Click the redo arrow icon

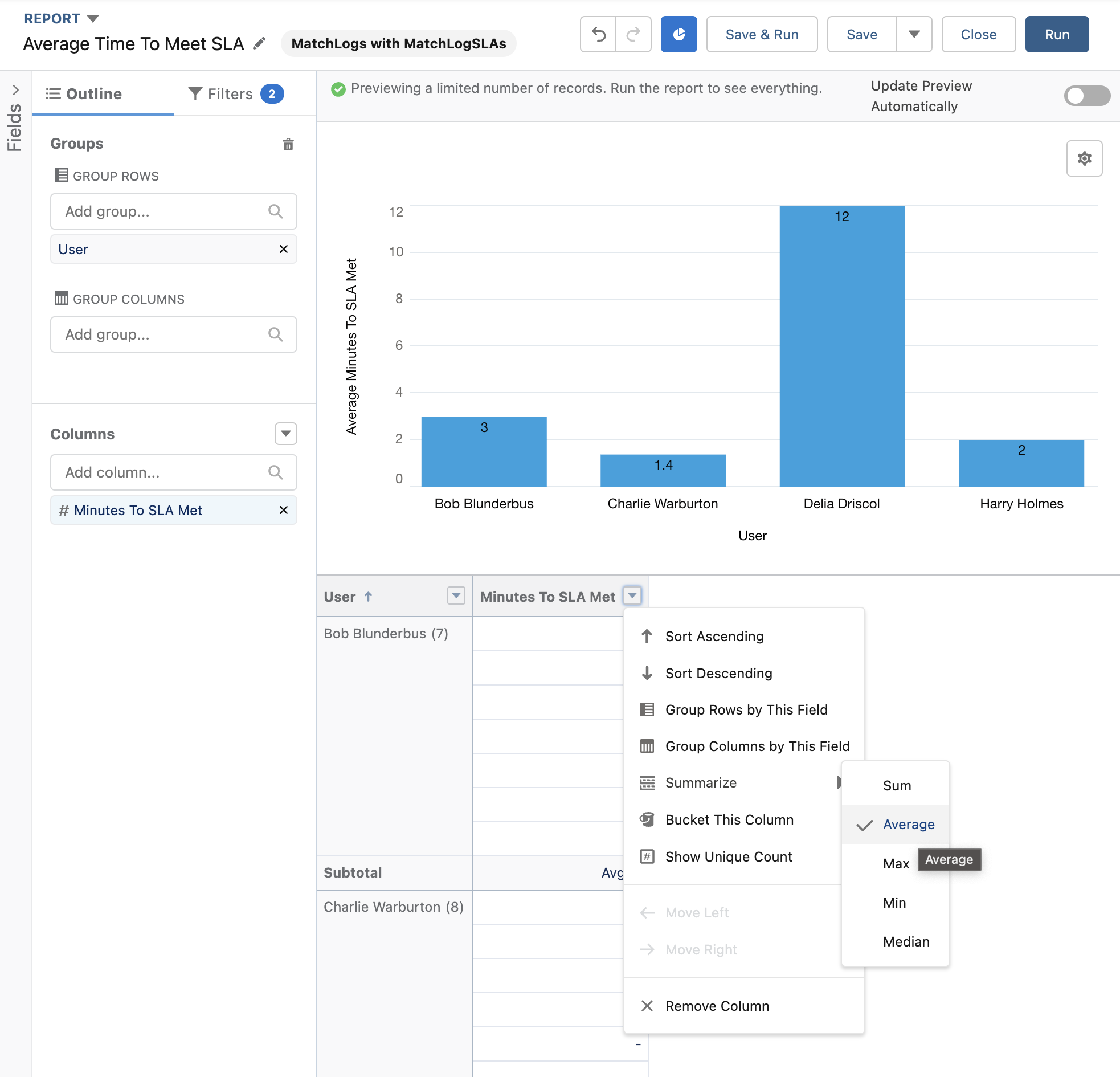[633, 34]
